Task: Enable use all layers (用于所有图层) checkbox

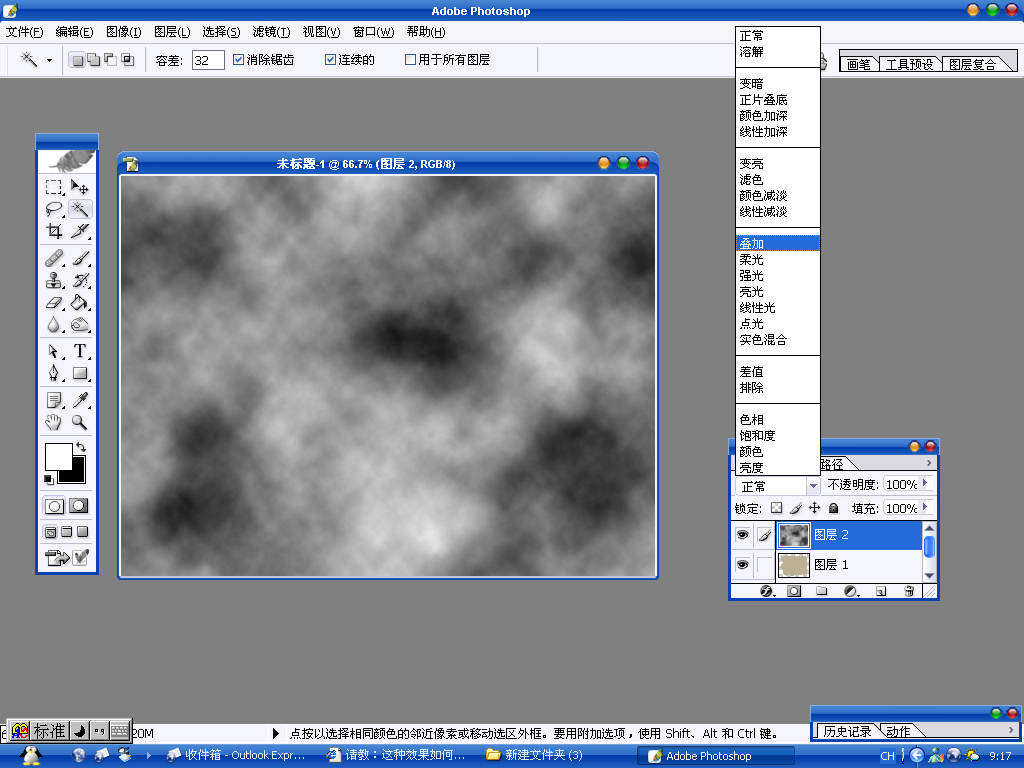Action: click(410, 59)
